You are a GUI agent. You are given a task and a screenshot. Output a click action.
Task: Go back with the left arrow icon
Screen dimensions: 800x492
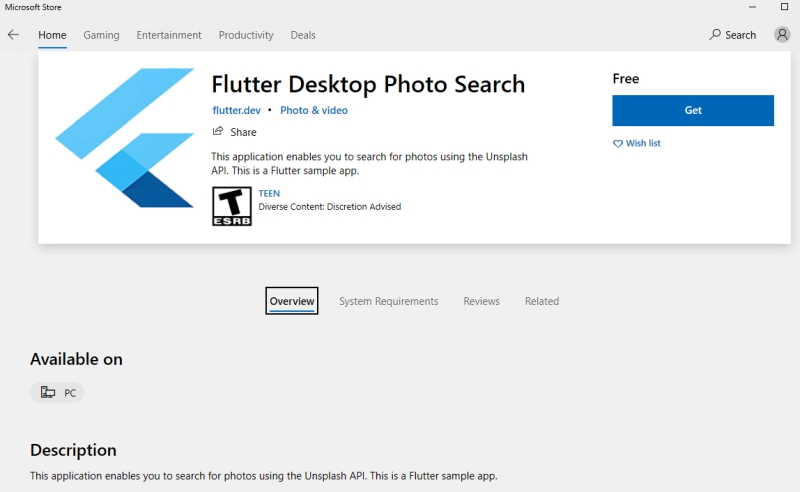13,35
